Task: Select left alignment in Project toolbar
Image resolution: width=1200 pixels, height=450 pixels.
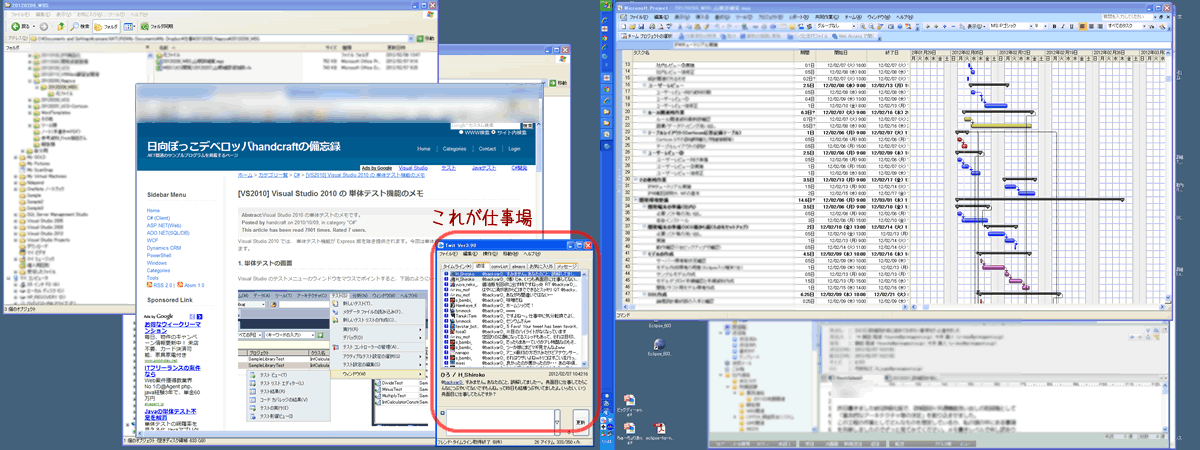Action: click(x=1083, y=26)
